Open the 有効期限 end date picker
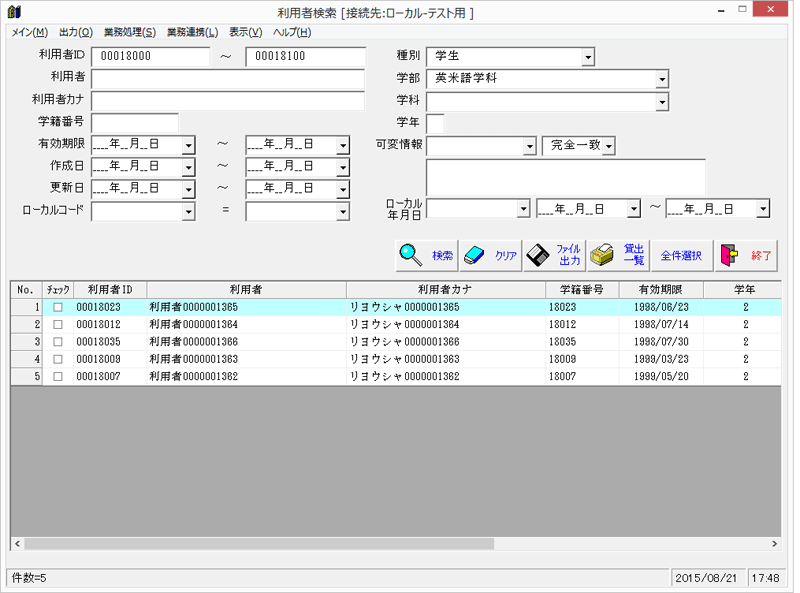The width and height of the screenshot is (800, 593). pyautogui.click(x=343, y=145)
